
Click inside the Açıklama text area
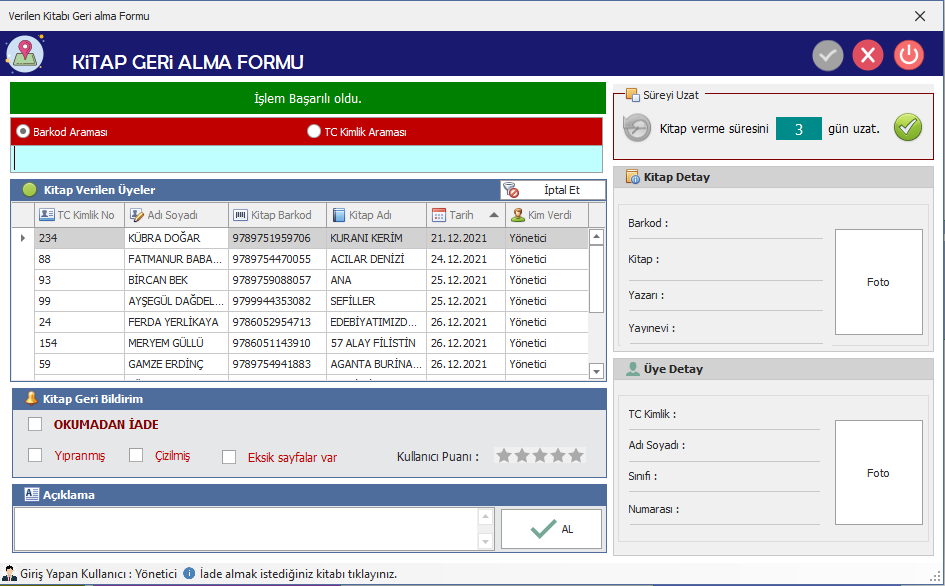coord(245,529)
